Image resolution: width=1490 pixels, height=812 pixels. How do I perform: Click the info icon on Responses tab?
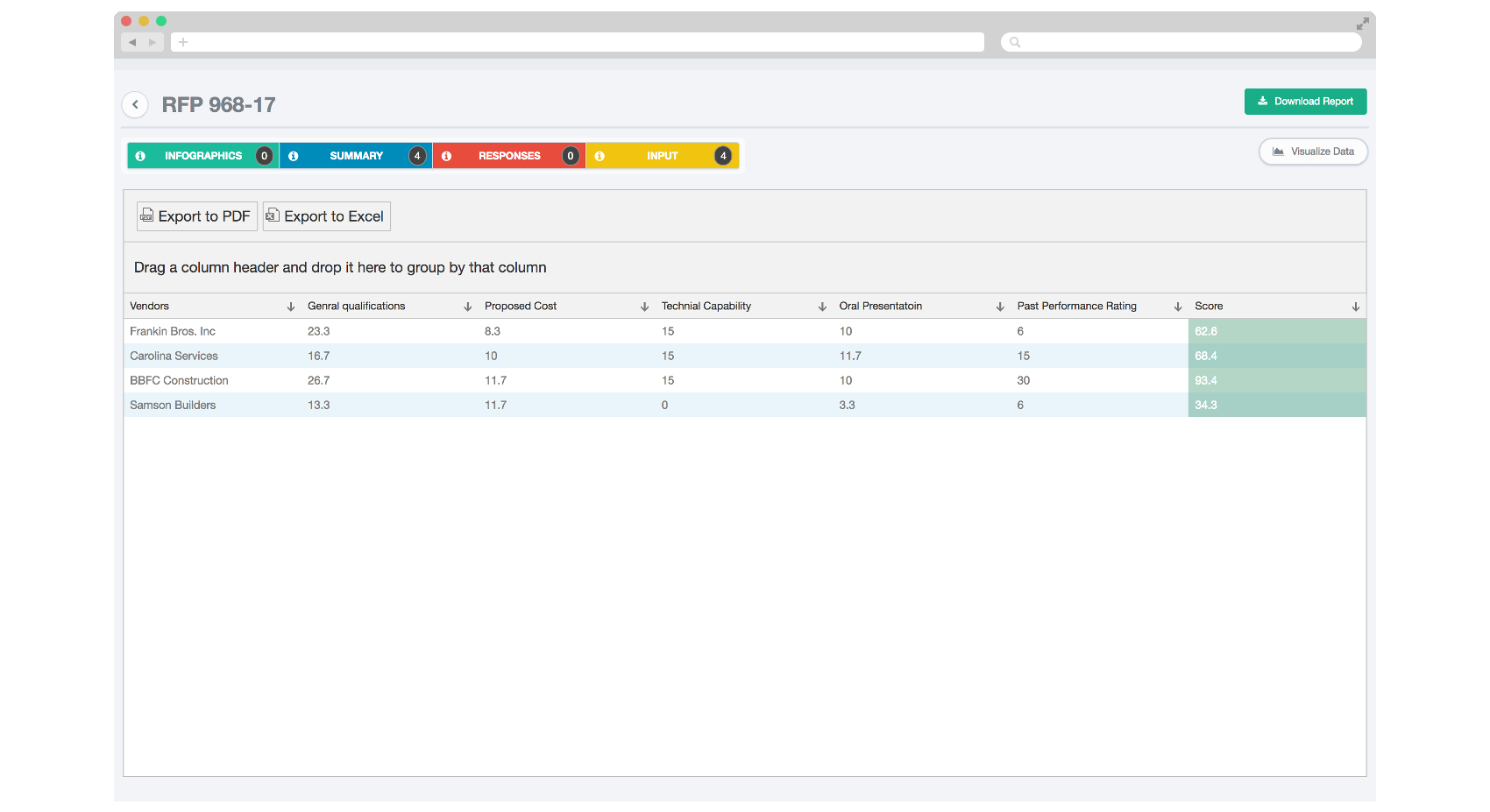[x=447, y=156]
